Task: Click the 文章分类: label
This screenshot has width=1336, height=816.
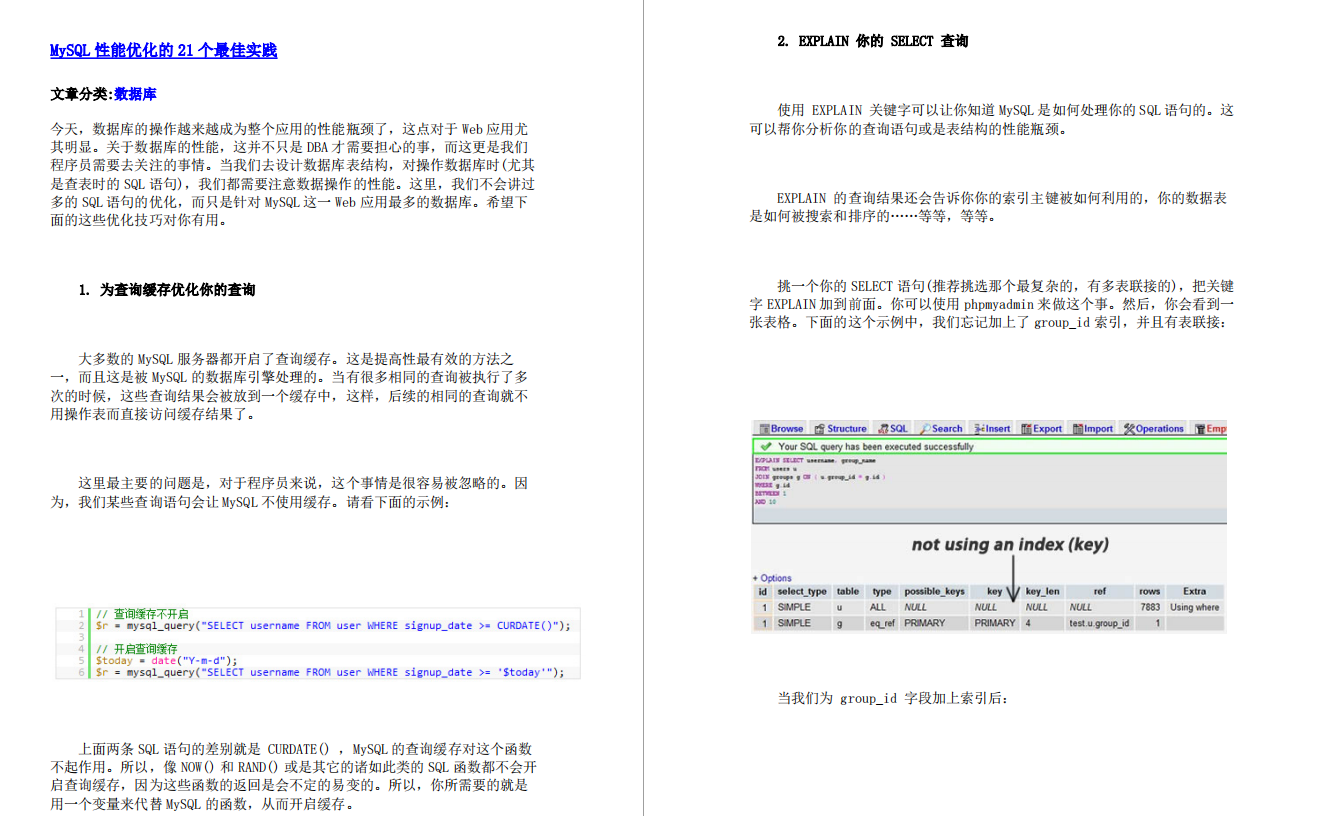Action: tap(82, 94)
